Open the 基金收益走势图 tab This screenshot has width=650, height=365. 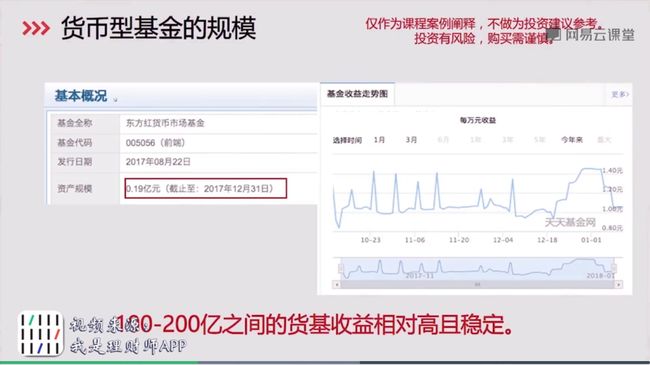357,94
